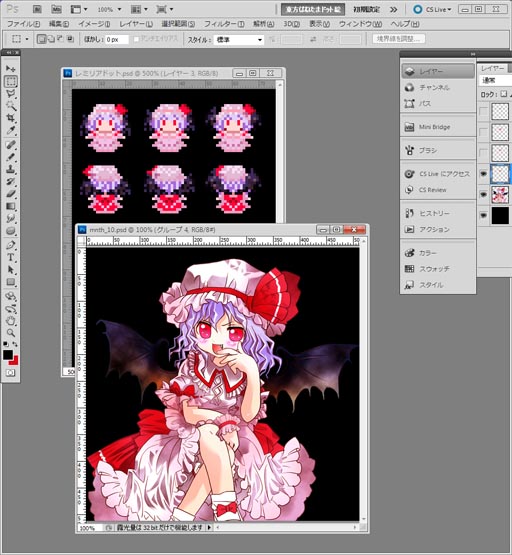Select the Polygonal Lasso tool

tap(11, 93)
